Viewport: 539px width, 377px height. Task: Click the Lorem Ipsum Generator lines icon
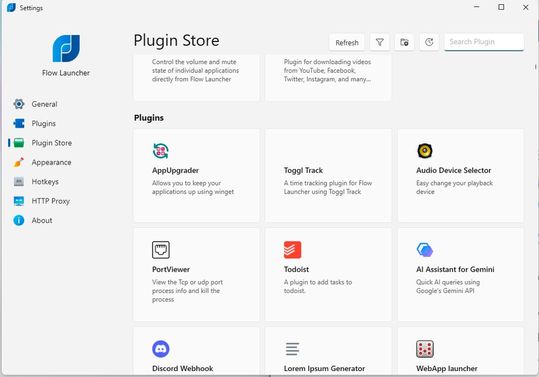[x=293, y=349]
